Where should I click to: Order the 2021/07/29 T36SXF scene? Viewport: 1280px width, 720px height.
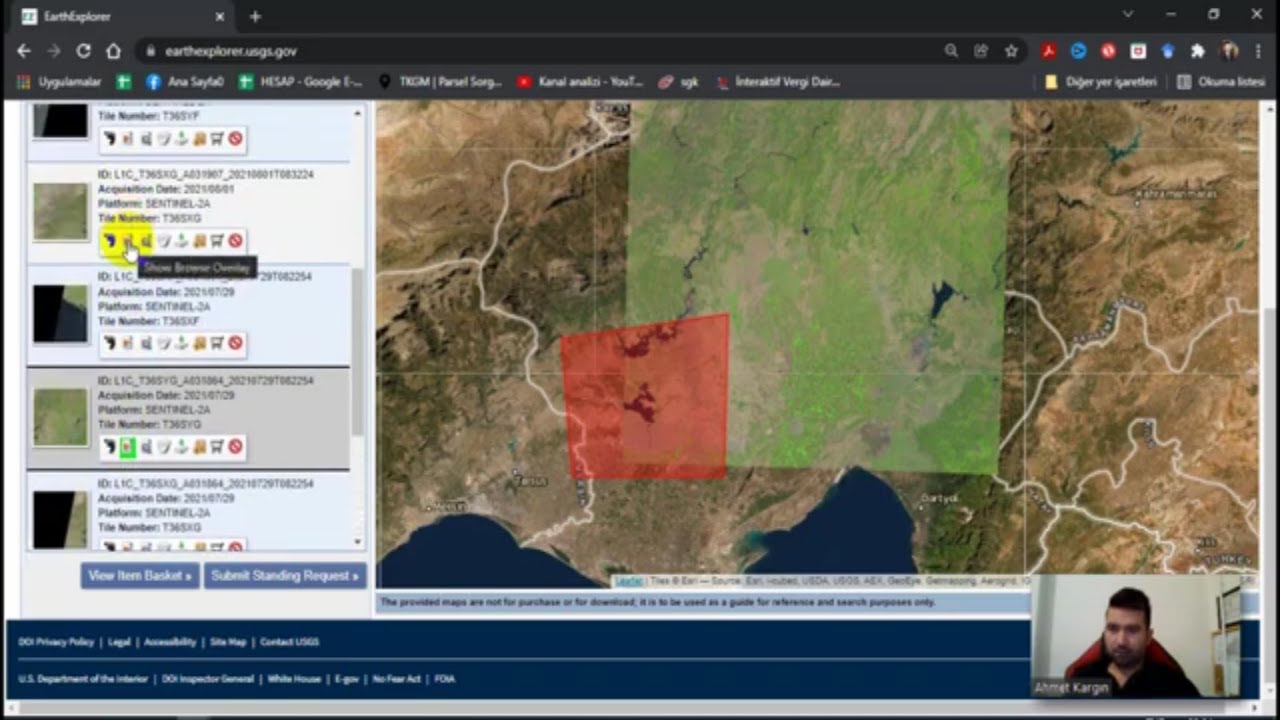(217, 344)
